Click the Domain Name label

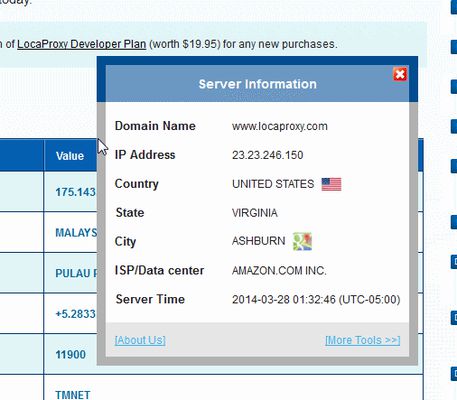(155, 126)
